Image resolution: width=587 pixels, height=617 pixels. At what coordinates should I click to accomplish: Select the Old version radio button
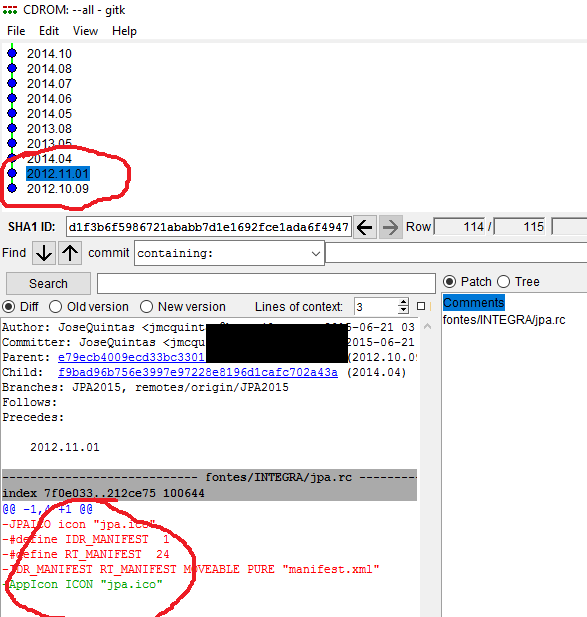[x=55, y=307]
